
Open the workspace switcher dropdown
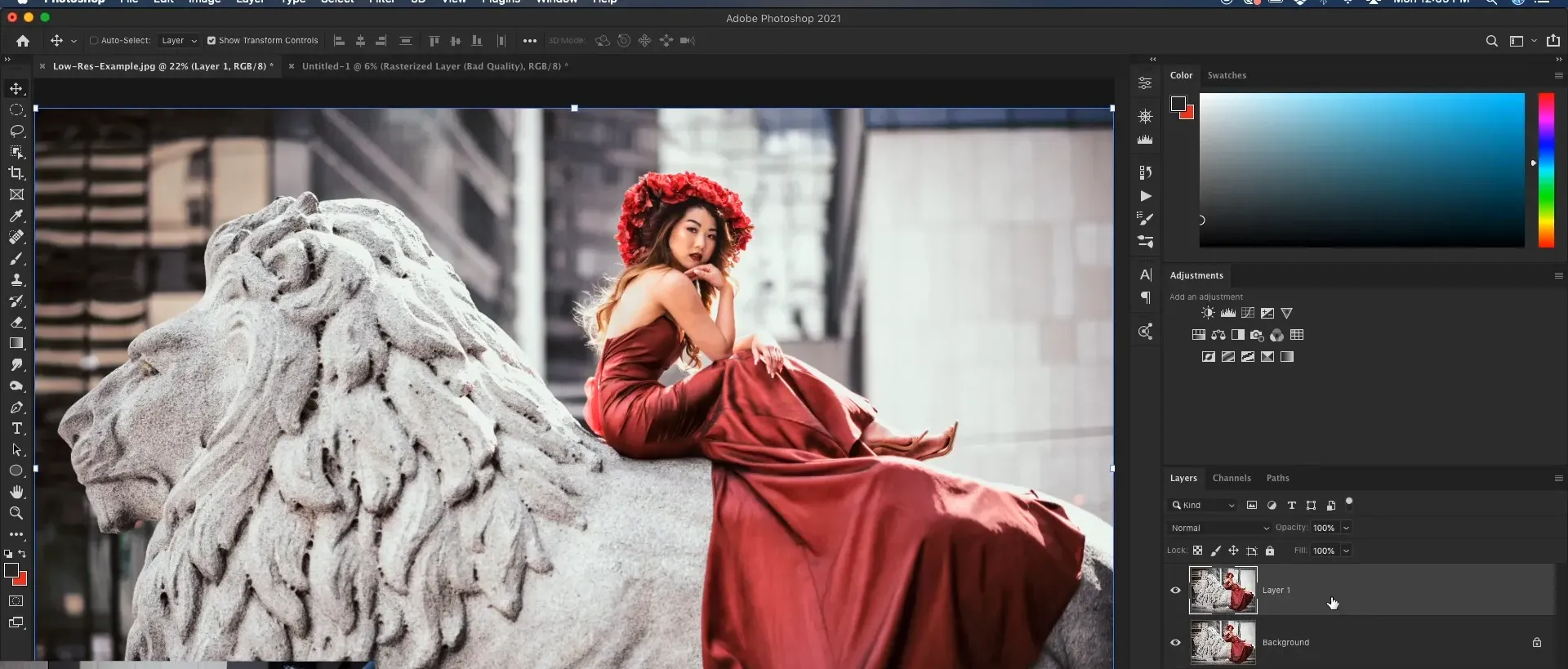pos(1521,41)
